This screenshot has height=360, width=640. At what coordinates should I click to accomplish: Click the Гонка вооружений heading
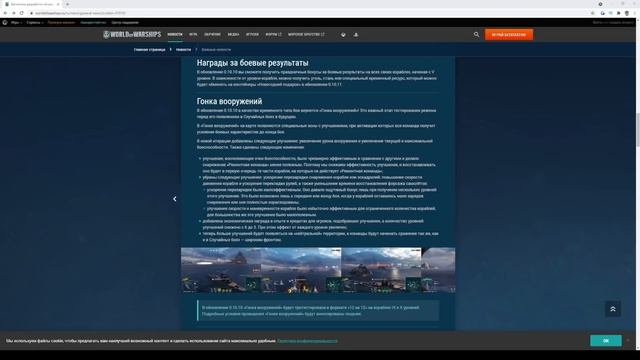[x=229, y=101]
